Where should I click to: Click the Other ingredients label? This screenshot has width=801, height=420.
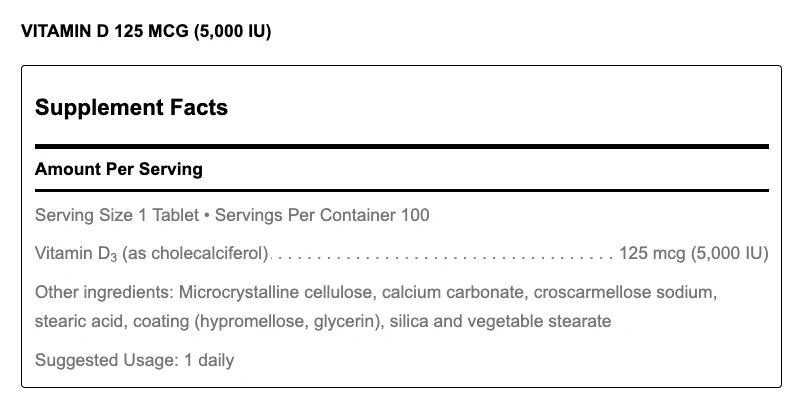click(105, 292)
